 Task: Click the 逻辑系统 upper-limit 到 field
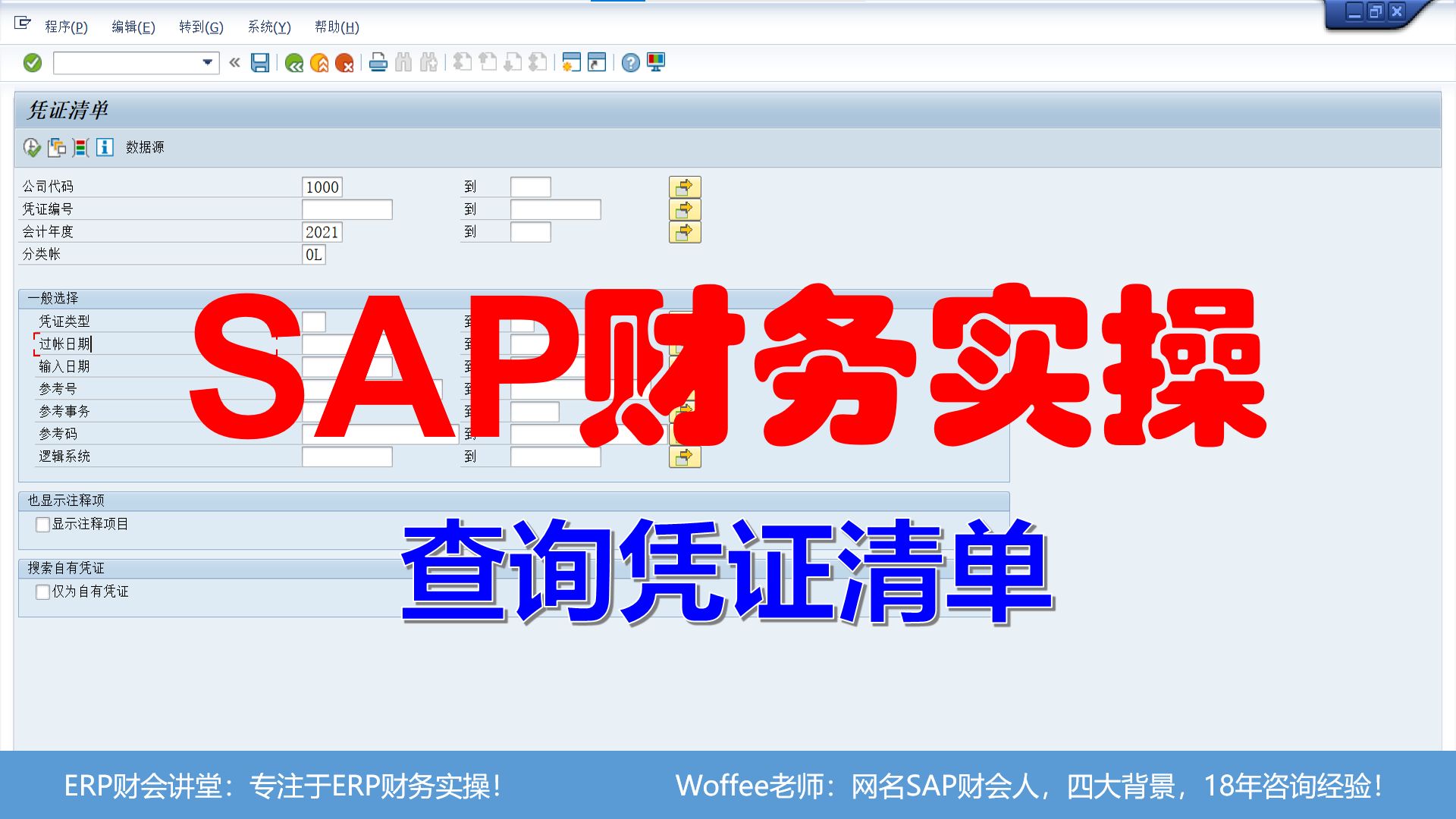pos(556,457)
